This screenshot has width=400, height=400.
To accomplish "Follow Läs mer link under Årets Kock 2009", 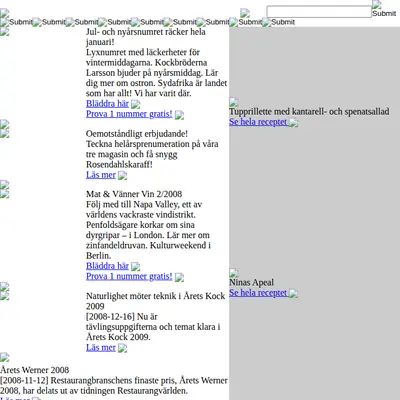I will click(101, 347).
